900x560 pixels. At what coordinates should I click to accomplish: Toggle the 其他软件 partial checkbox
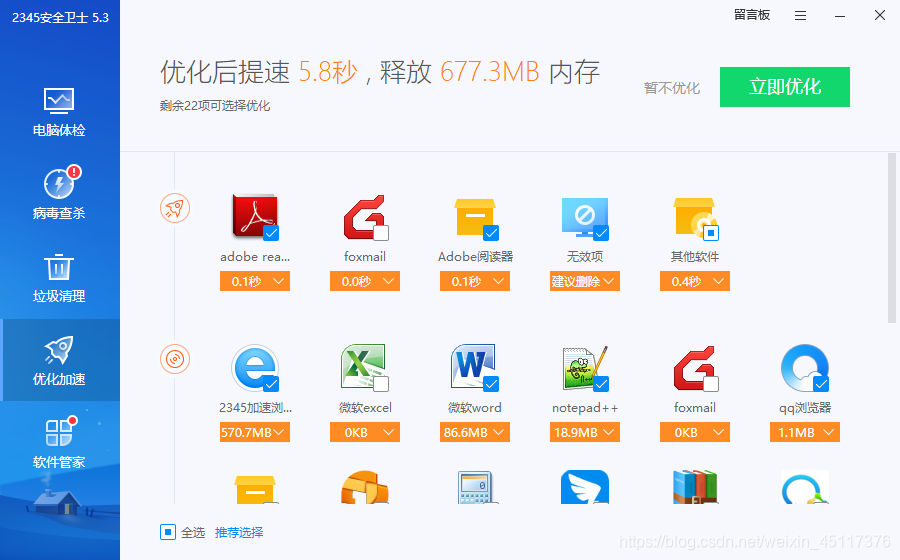coord(711,233)
